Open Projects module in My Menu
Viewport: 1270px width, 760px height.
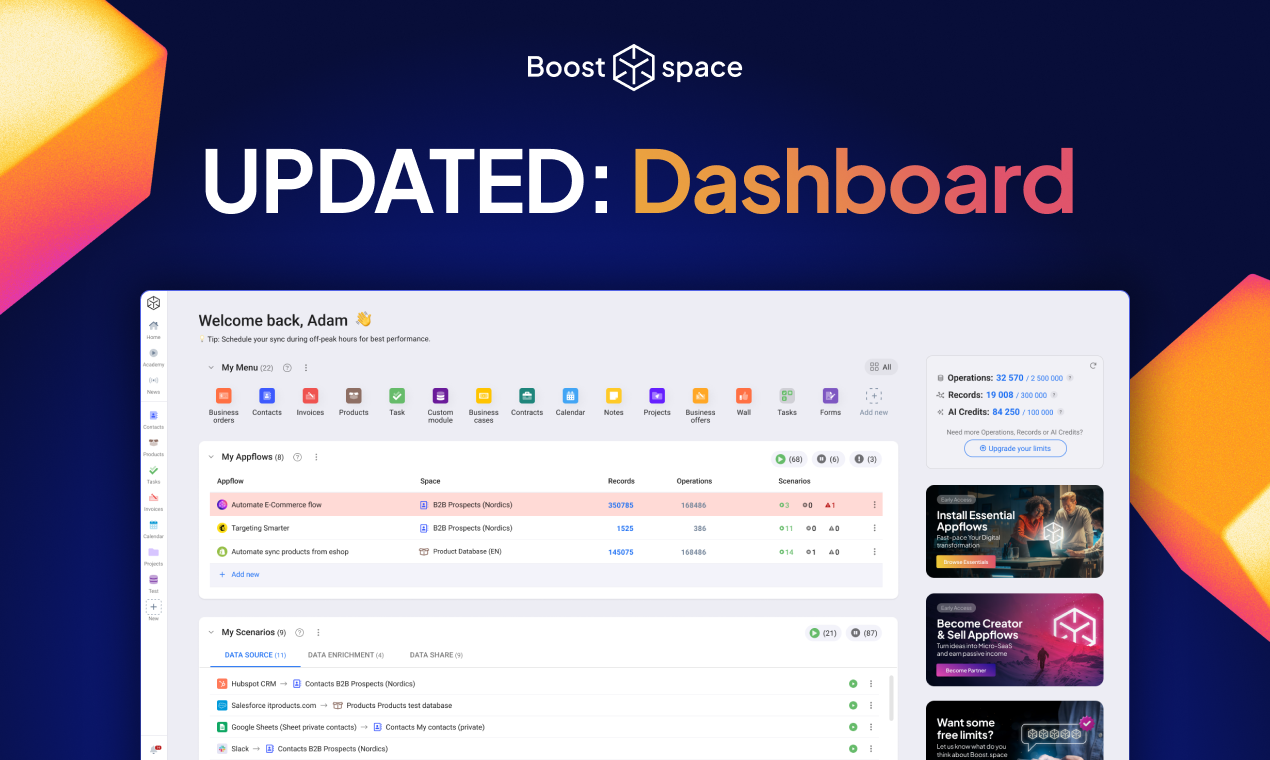(657, 401)
